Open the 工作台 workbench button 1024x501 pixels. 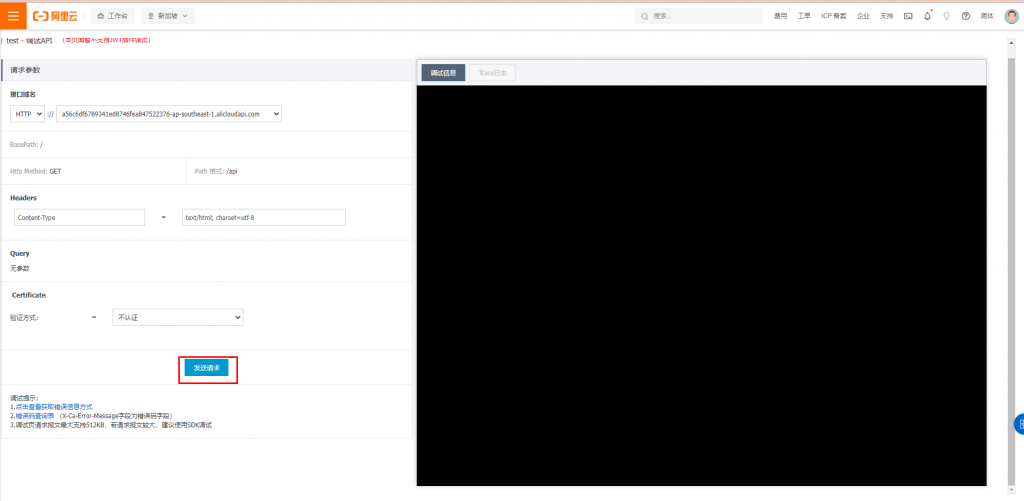tap(112, 16)
